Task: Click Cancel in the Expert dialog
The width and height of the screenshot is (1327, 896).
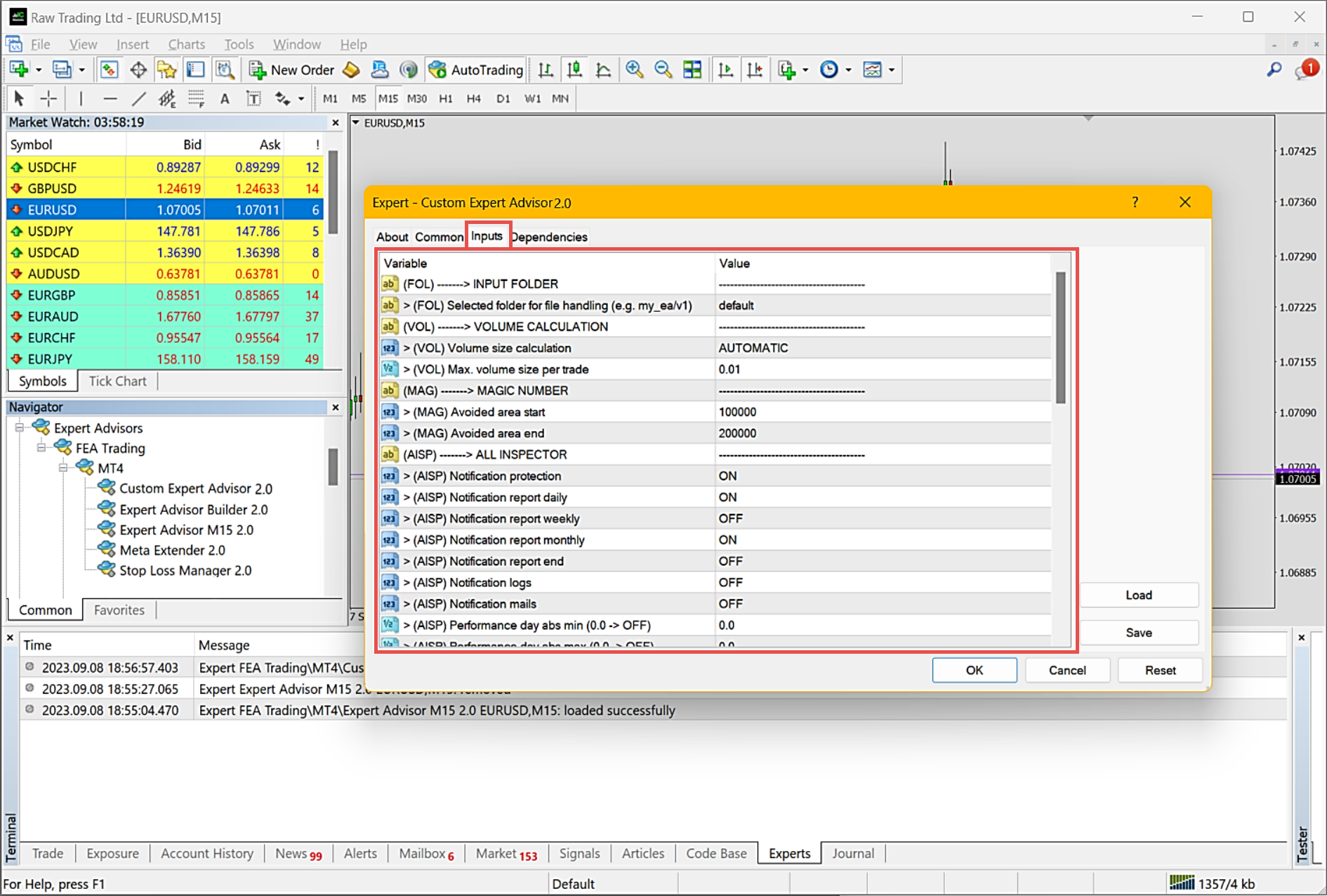Action: pyautogui.click(x=1067, y=670)
